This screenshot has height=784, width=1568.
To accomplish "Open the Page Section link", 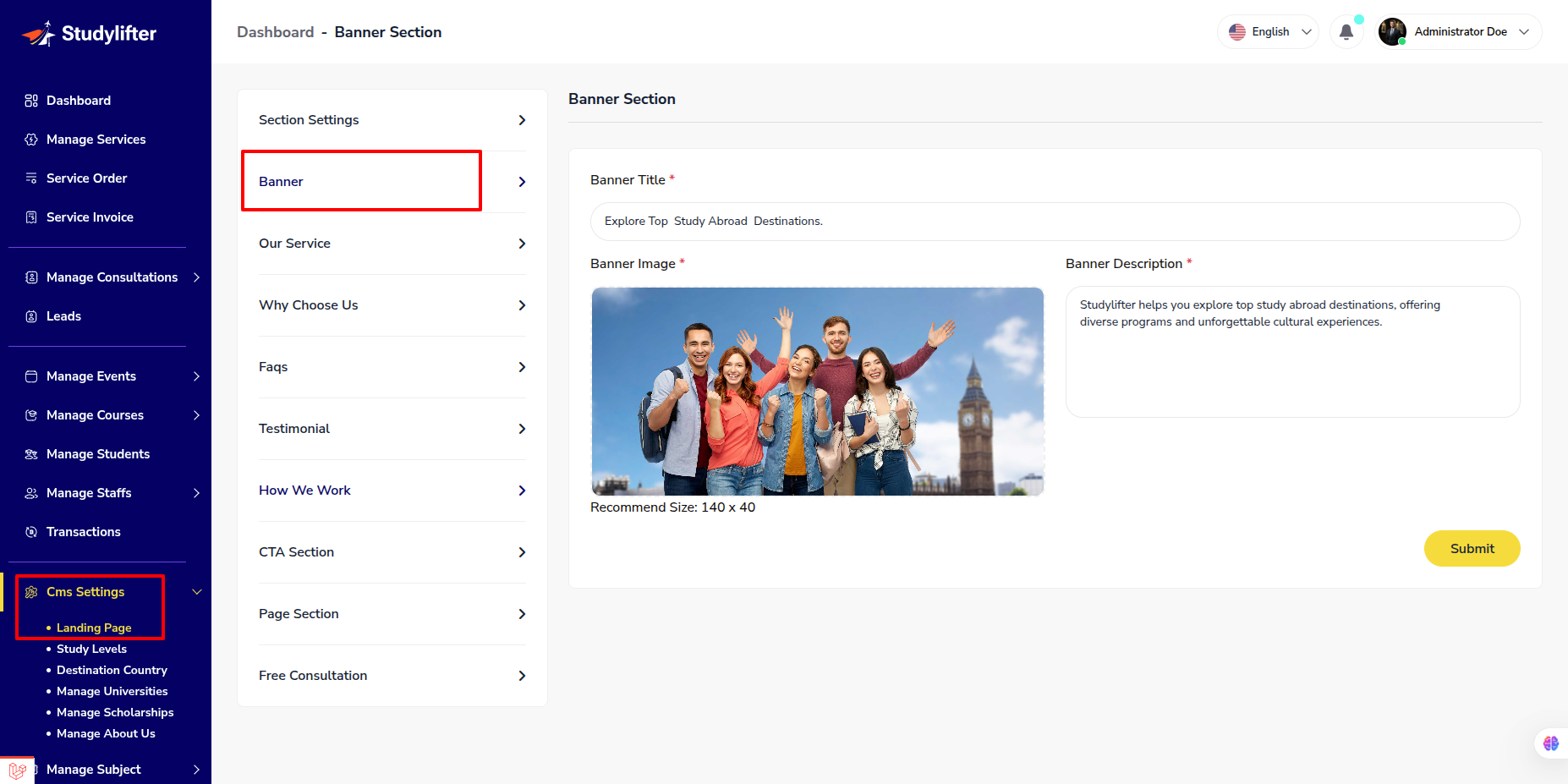I will pyautogui.click(x=392, y=614).
